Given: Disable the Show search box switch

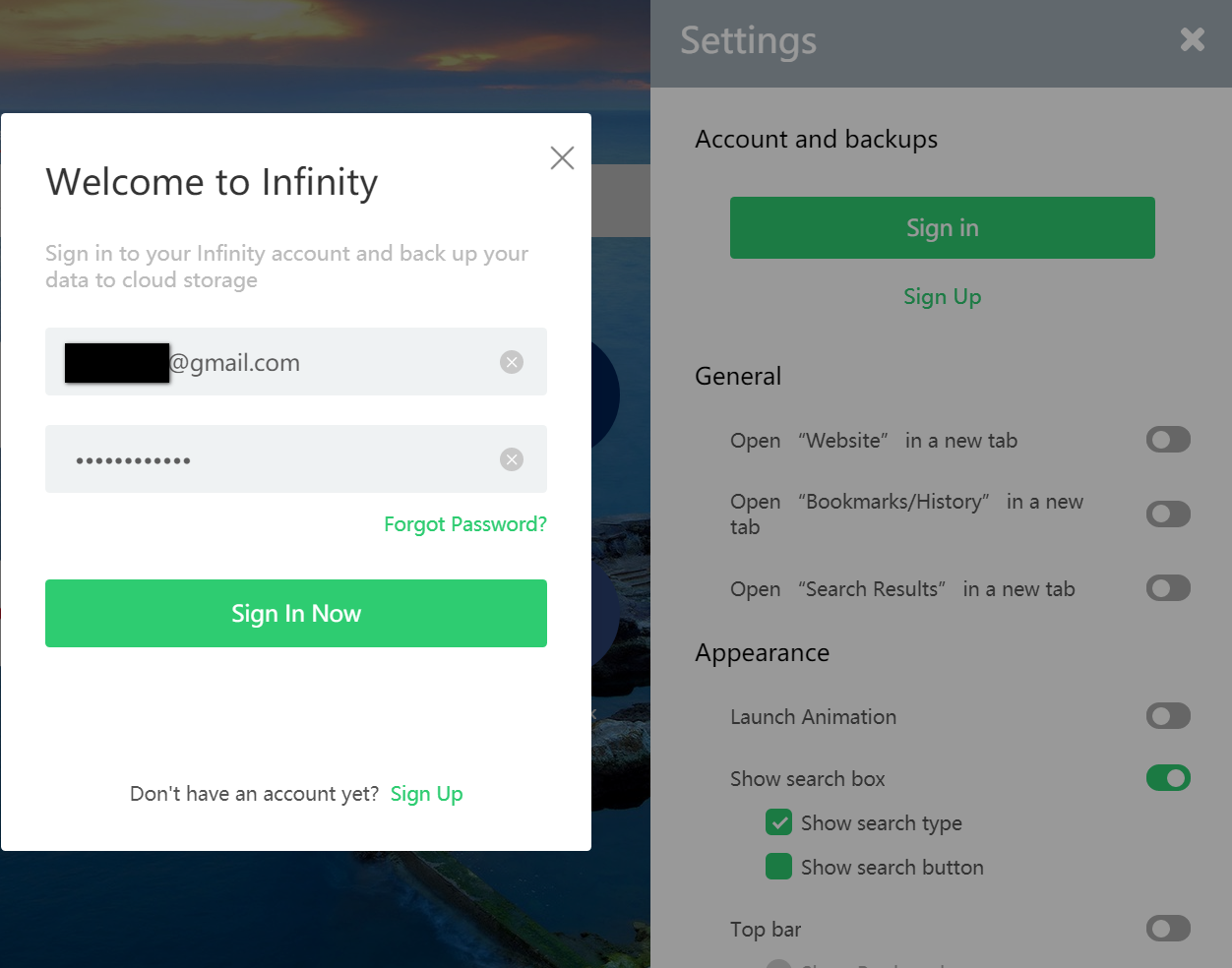Looking at the screenshot, I should click(1168, 778).
